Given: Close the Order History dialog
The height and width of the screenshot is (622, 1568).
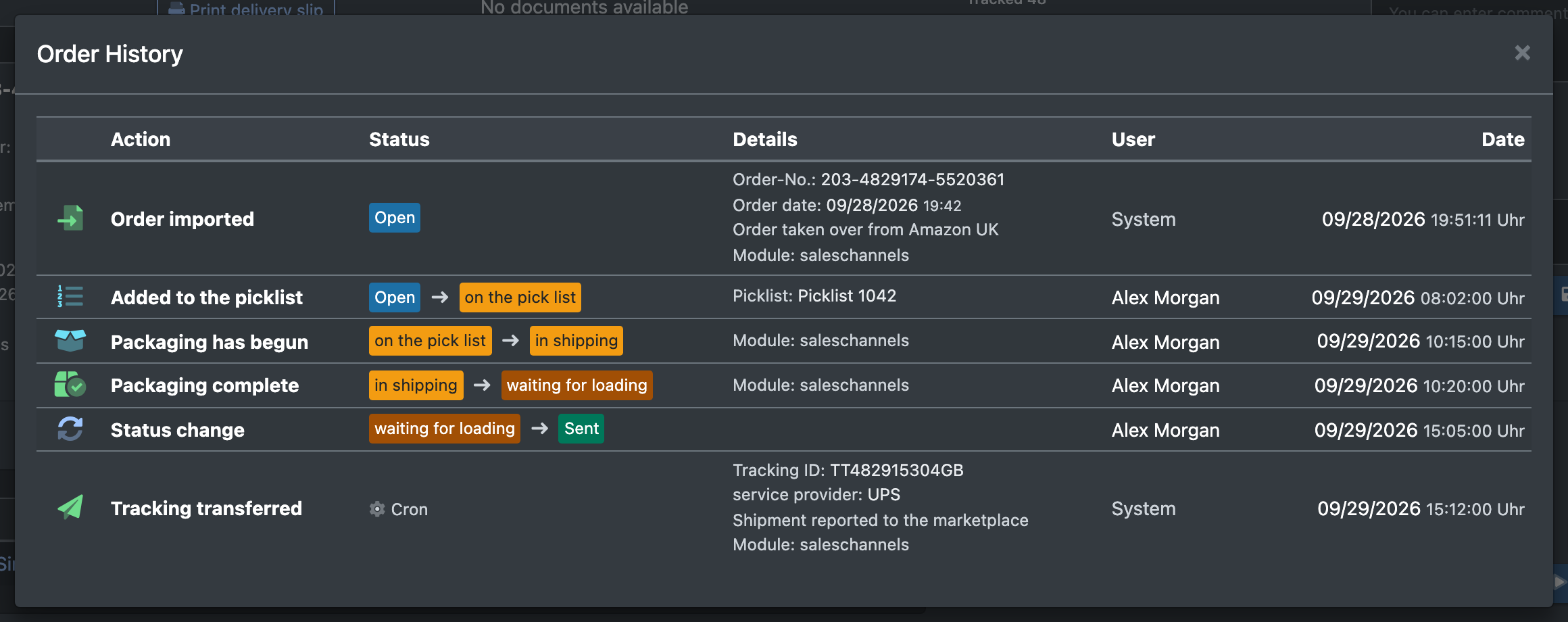Looking at the screenshot, I should pyautogui.click(x=1522, y=53).
